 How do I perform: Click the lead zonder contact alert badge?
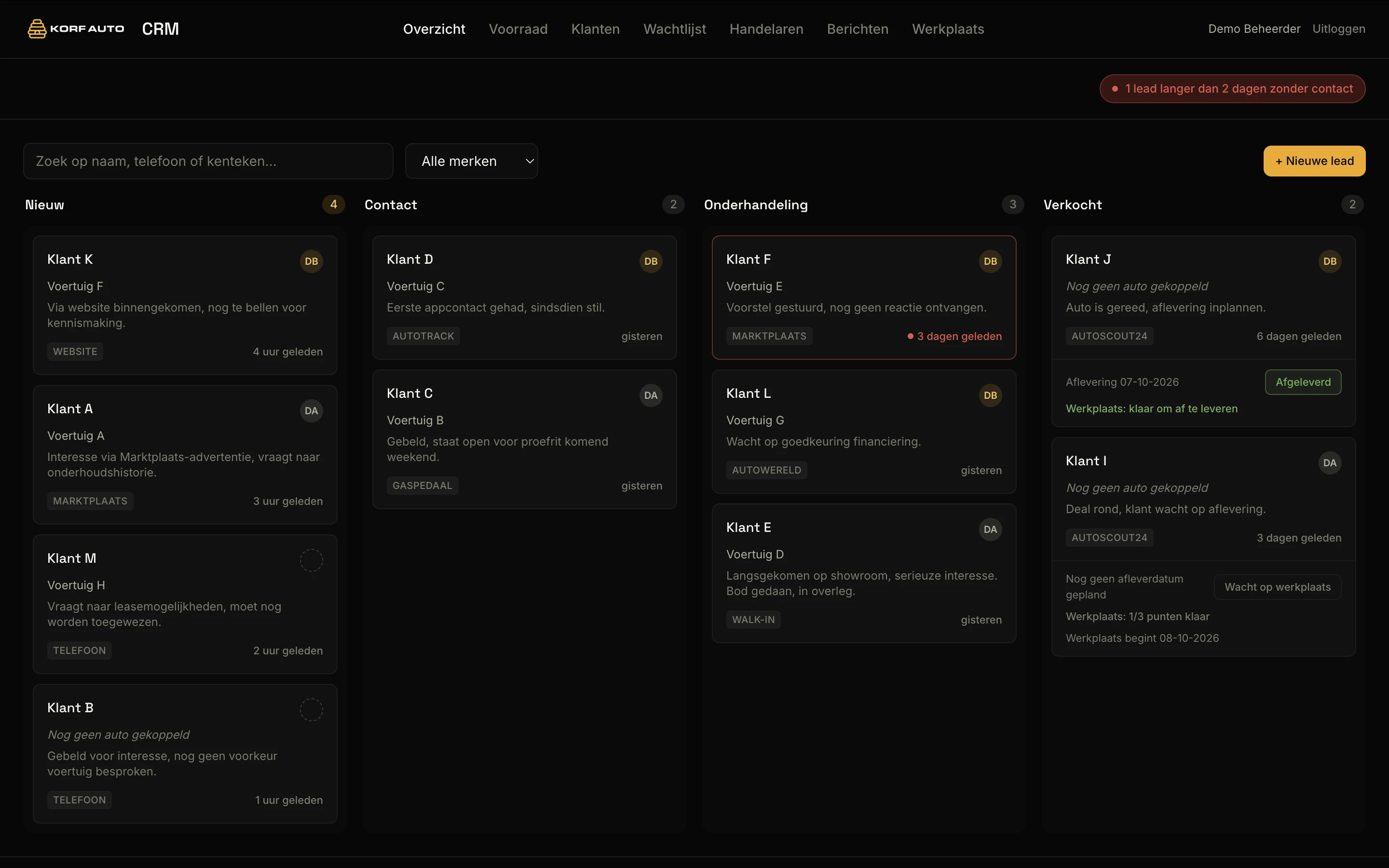pyautogui.click(x=1232, y=88)
